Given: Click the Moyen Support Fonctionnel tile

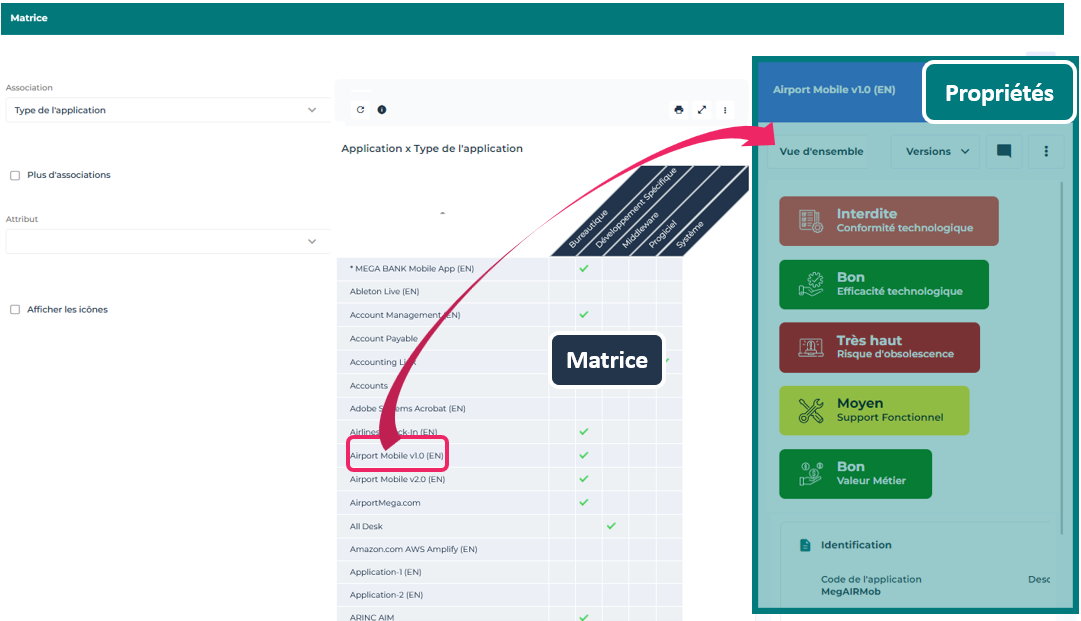Looking at the screenshot, I should 874,410.
